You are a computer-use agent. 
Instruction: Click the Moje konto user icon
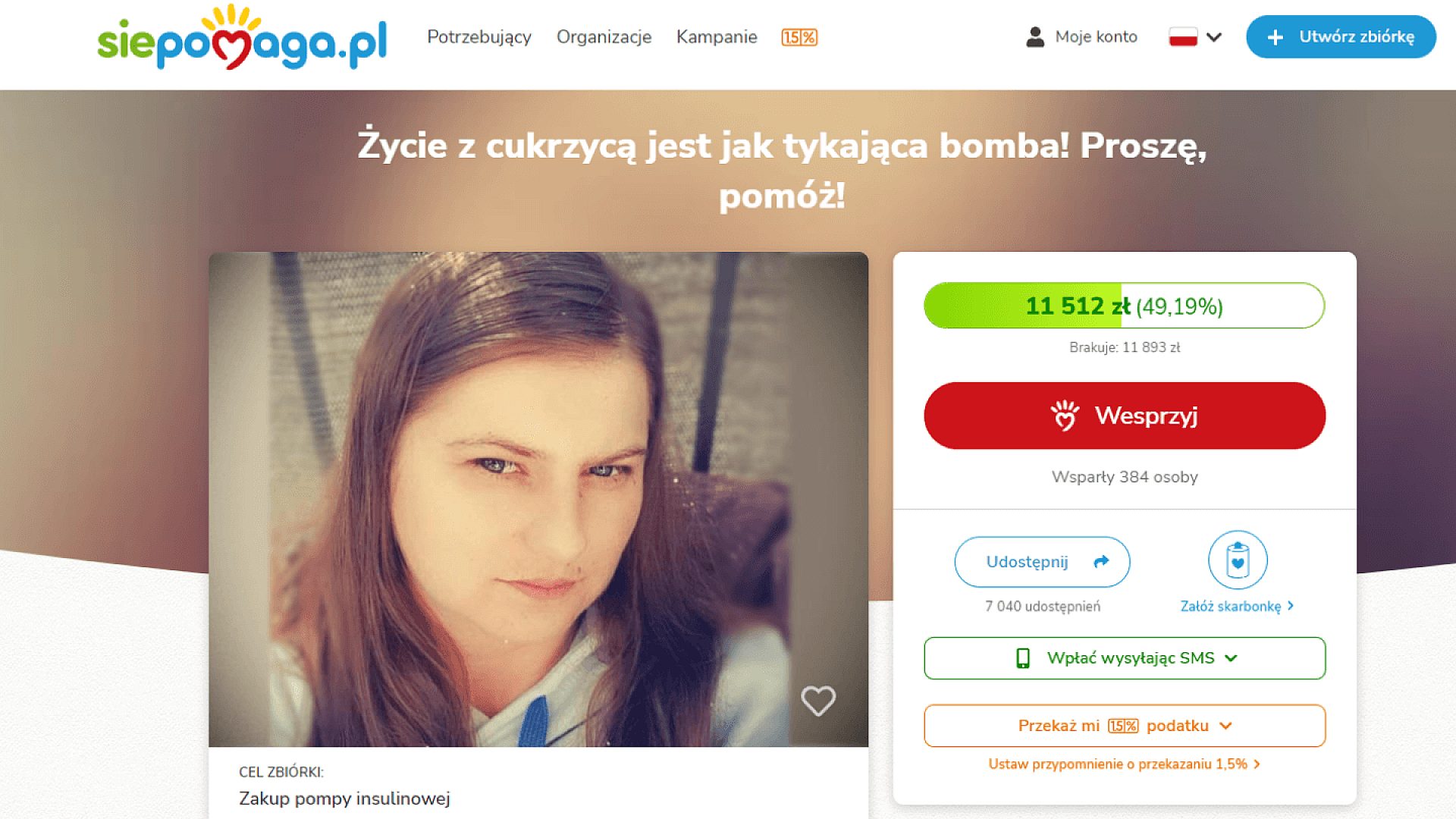pos(1035,37)
